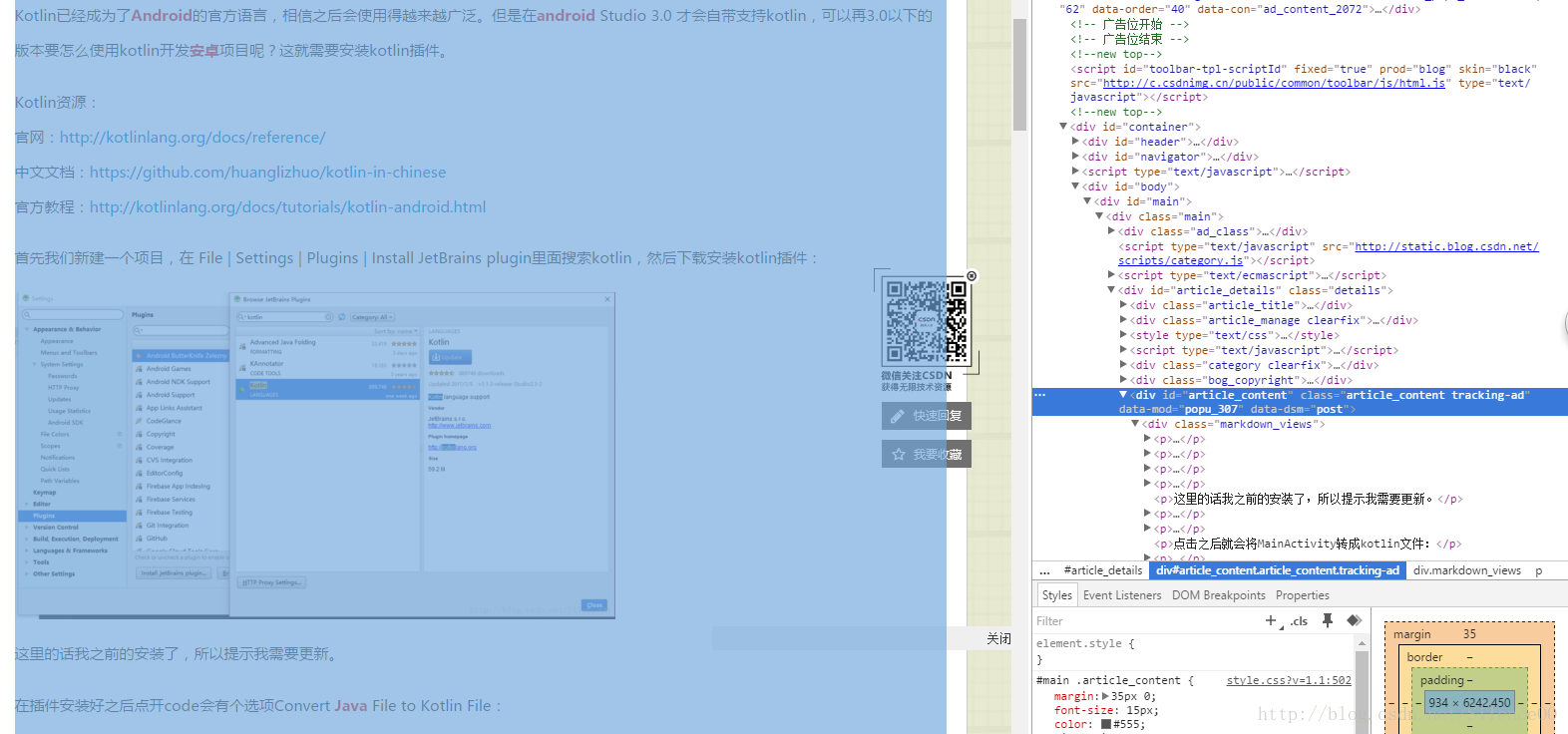The height and width of the screenshot is (734, 1568).
Task: Click the breadcrumb ellipsis overflow
Action: [x=1044, y=570]
